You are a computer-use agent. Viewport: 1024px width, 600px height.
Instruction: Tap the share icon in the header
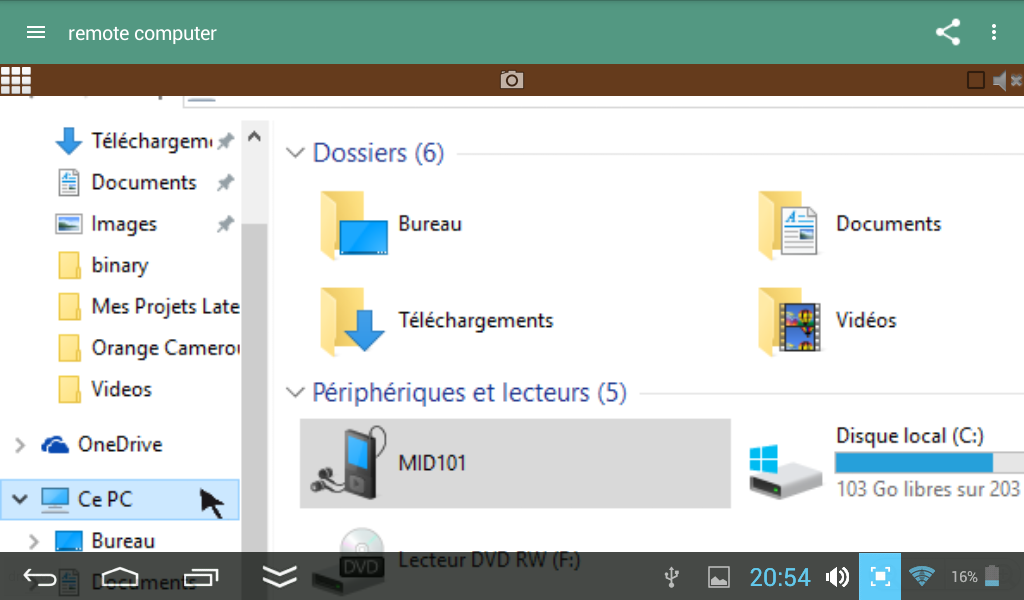948,32
